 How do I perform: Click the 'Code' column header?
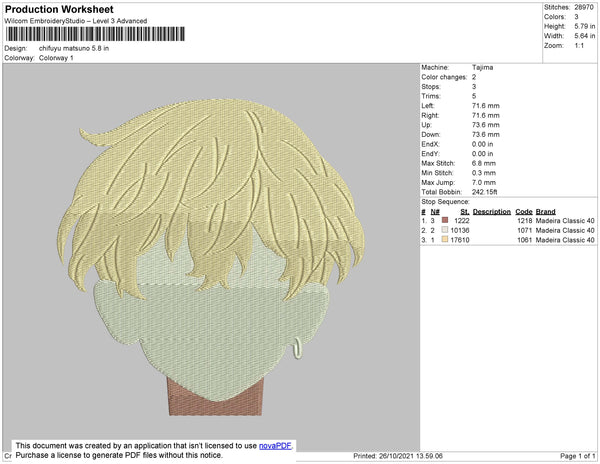coord(524,212)
